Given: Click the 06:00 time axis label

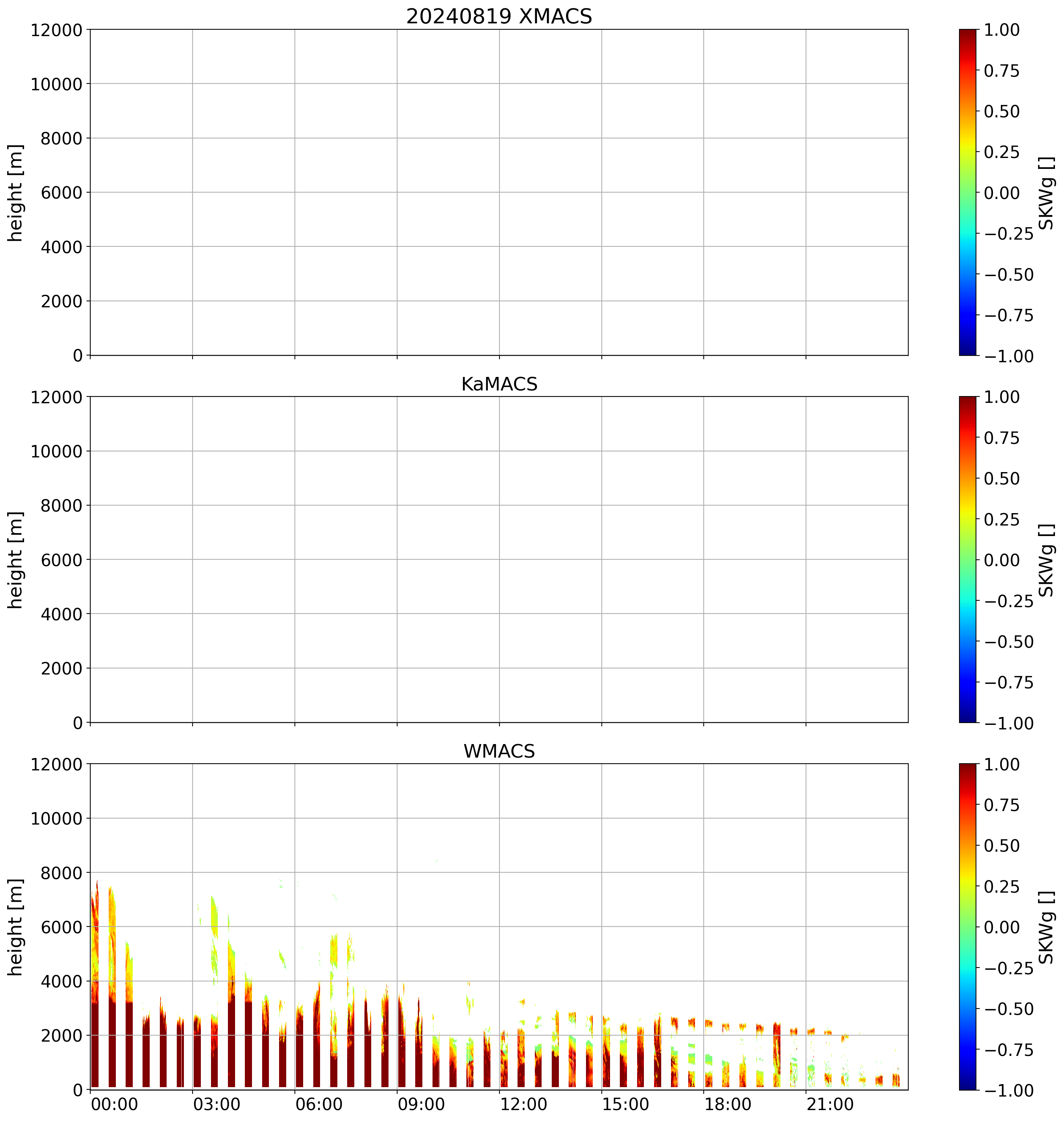Looking at the screenshot, I should 319,1104.
